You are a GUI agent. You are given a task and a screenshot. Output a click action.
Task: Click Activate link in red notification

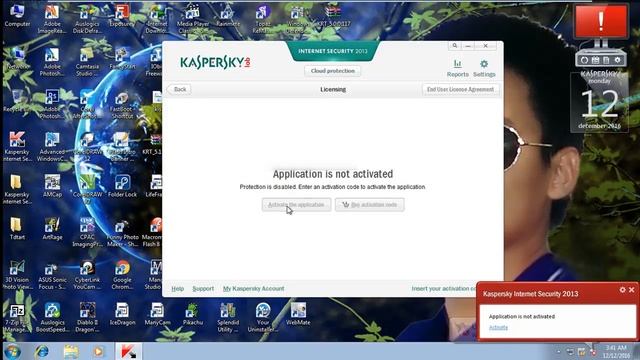pyautogui.click(x=498, y=327)
